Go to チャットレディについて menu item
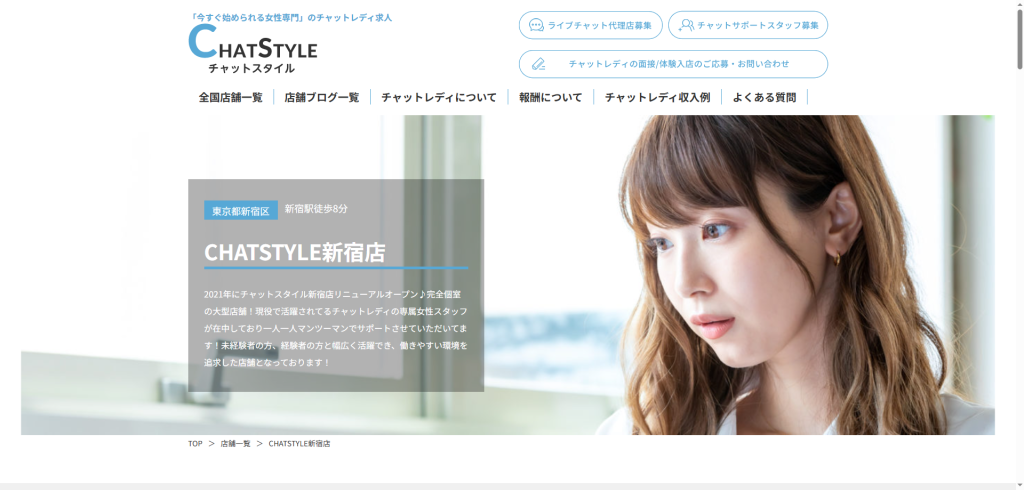1024x490 pixels. point(439,97)
